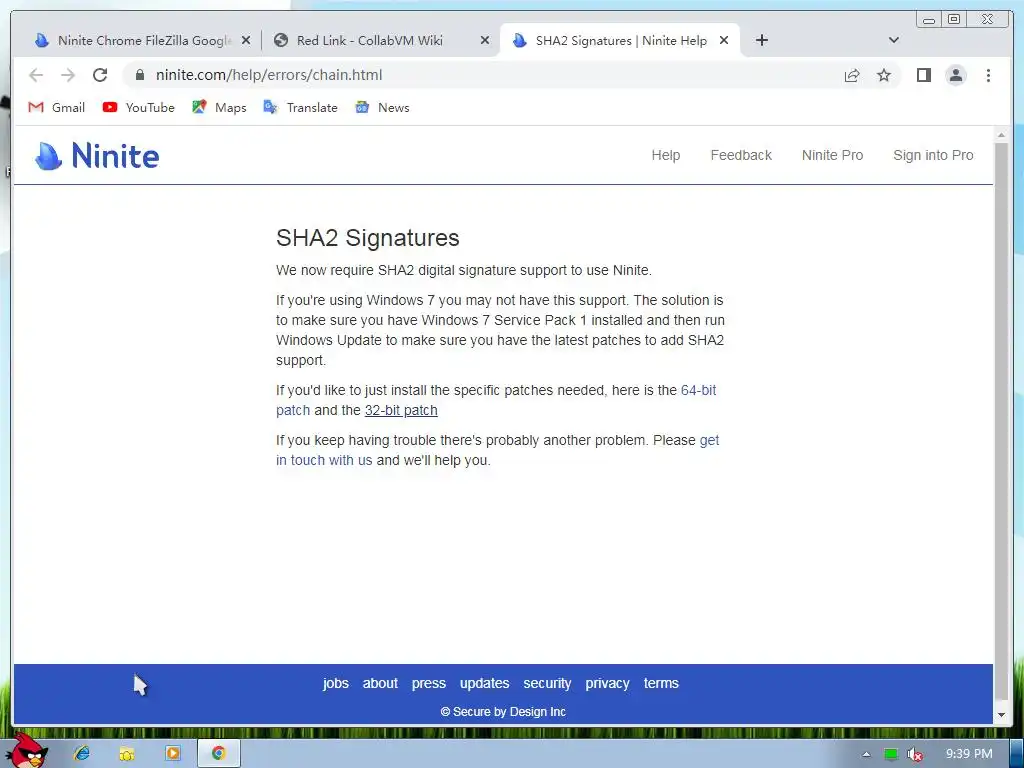Click the Secure by Design Inc text

click(503, 712)
